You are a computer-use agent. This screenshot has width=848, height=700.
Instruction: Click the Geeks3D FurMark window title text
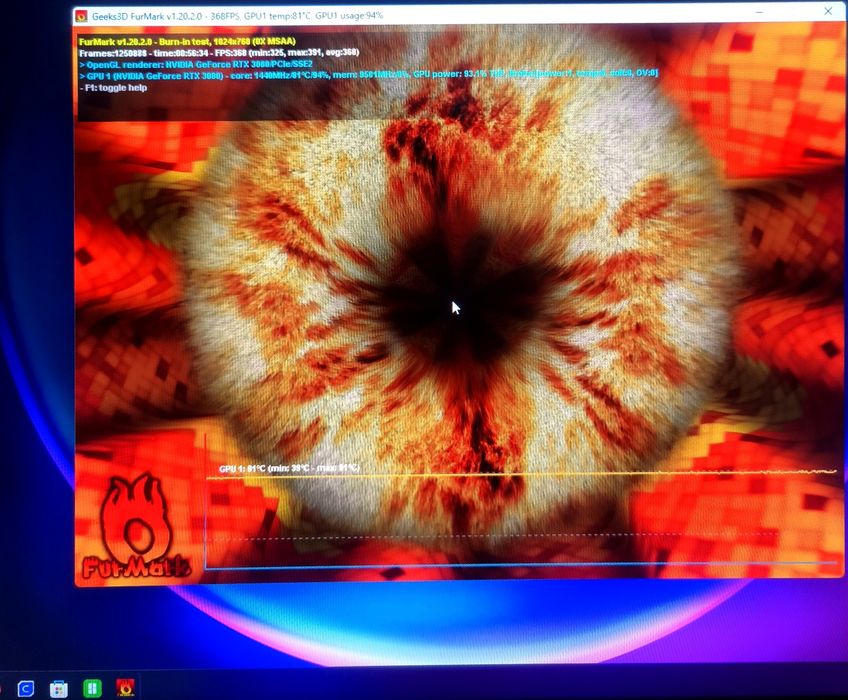pyautogui.click(x=237, y=16)
